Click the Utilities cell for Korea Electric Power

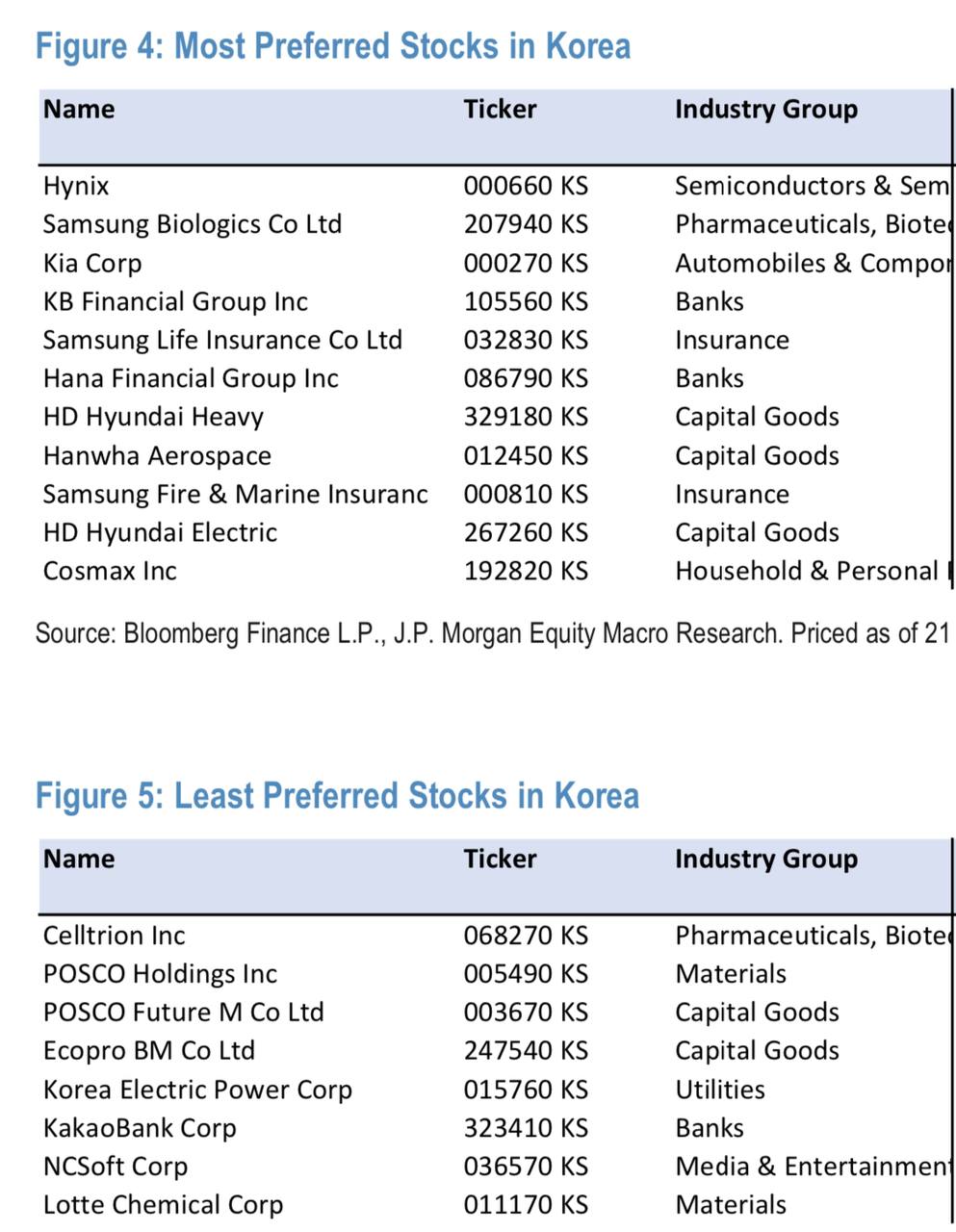(720, 1090)
